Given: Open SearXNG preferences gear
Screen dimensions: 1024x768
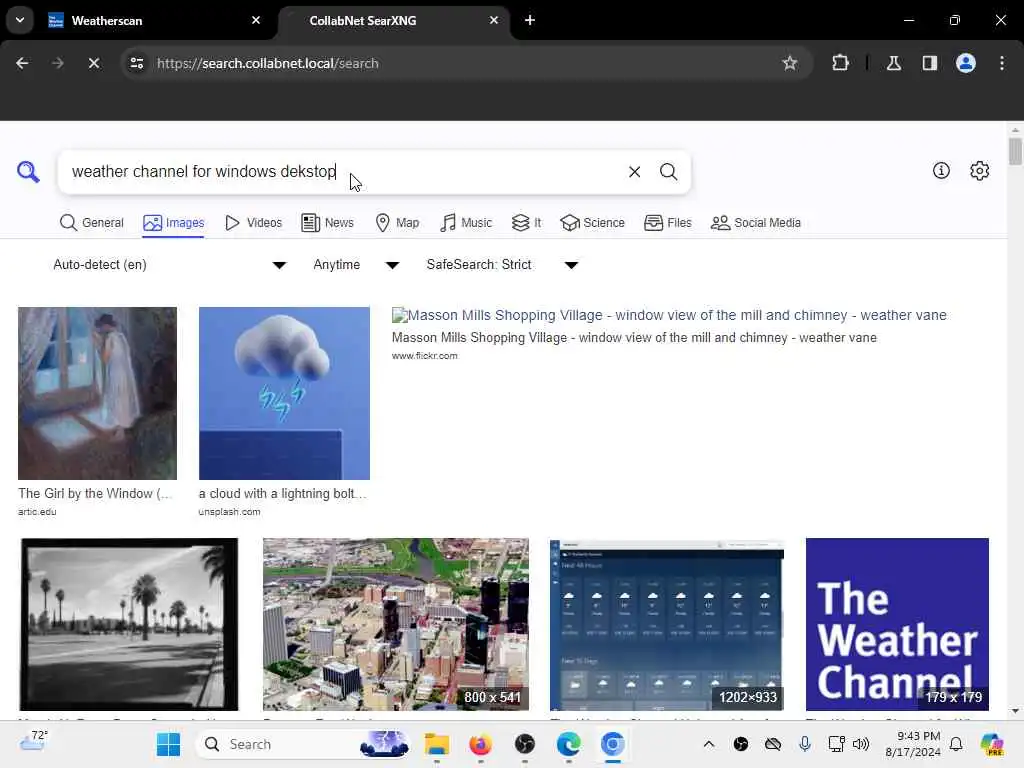Looking at the screenshot, I should point(979,170).
